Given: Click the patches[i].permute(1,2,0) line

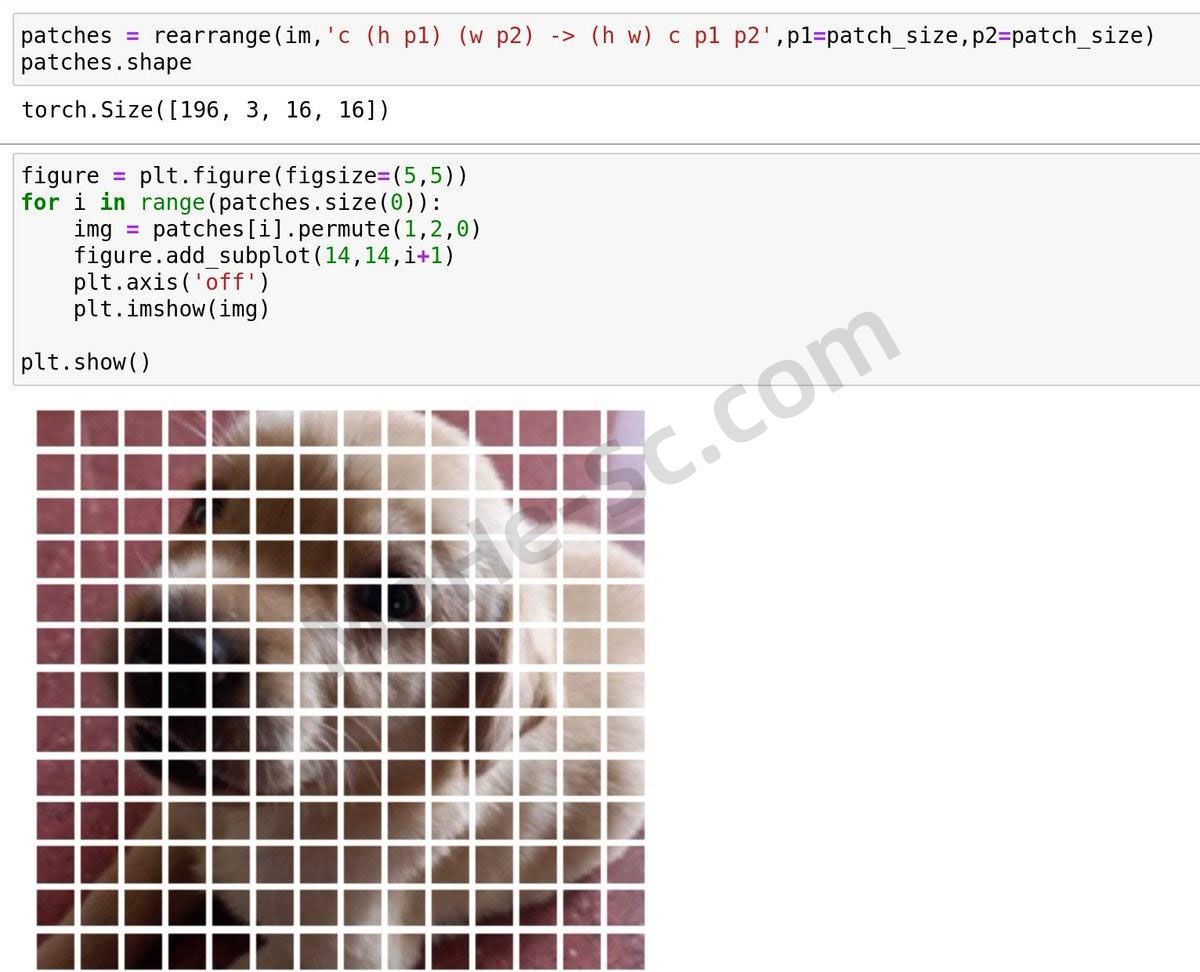Looking at the screenshot, I should (277, 229).
